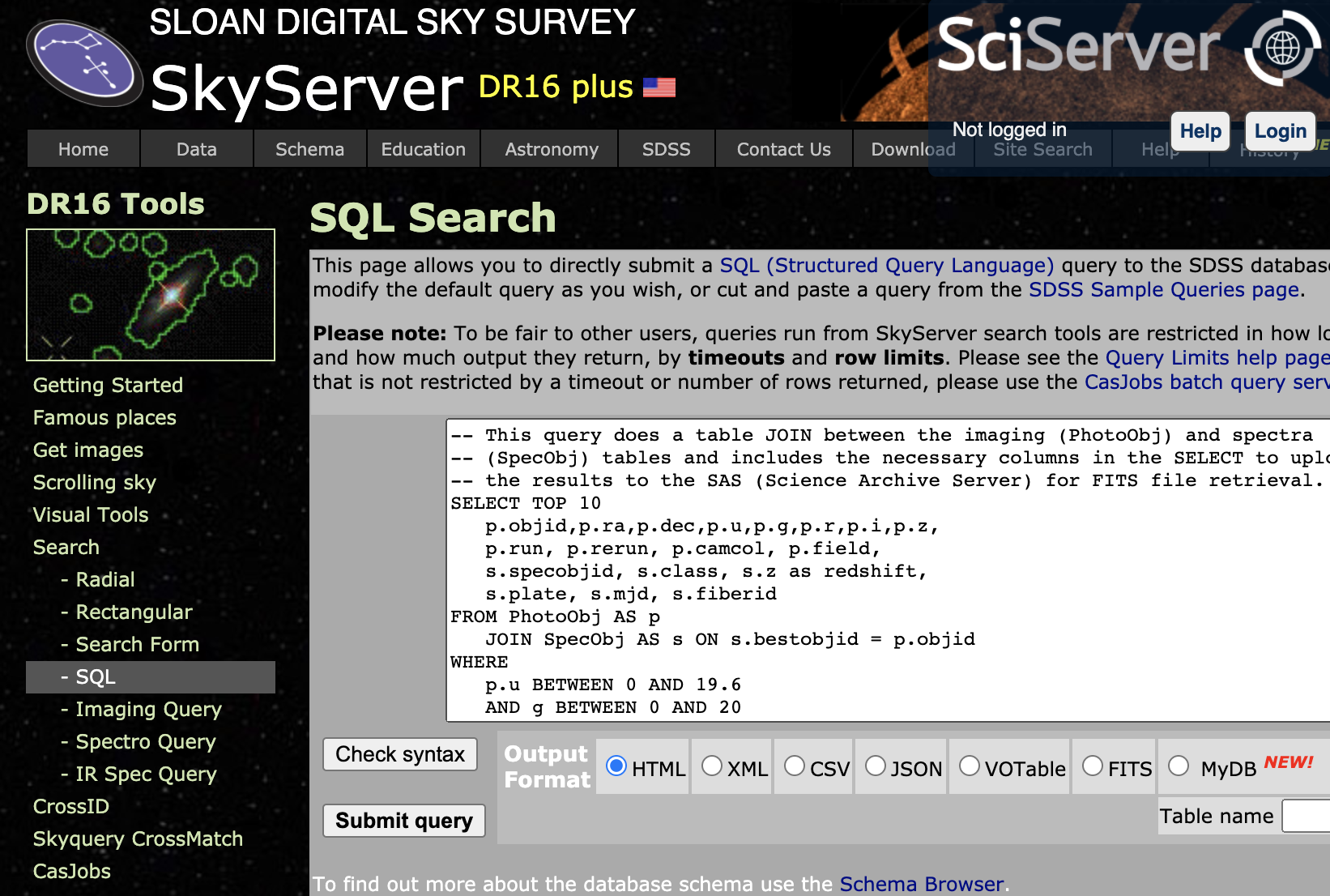This screenshot has width=1330, height=896.
Task: Click the SciServer Help button
Action: pos(1200,131)
